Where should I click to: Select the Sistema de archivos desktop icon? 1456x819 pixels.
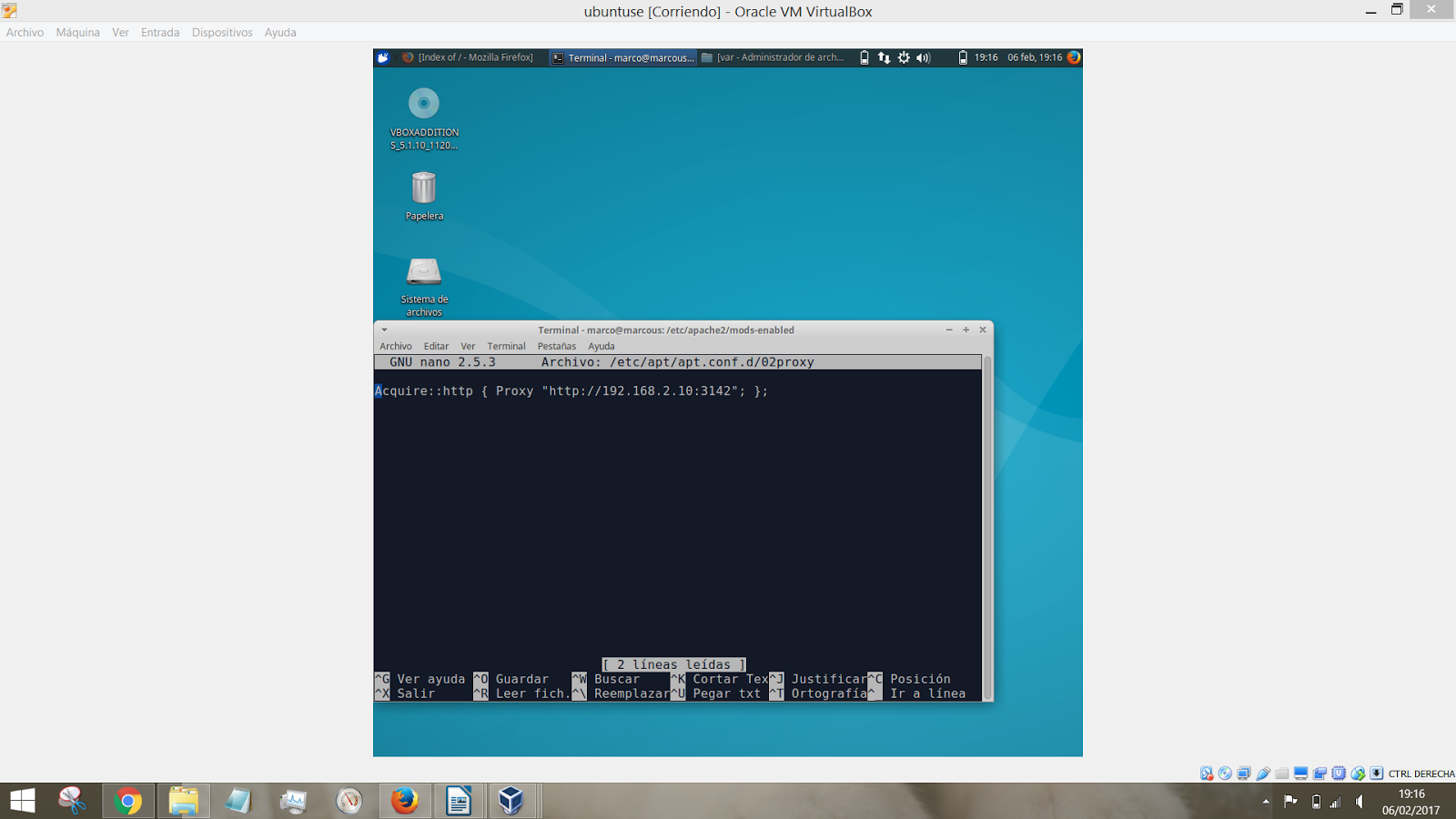pyautogui.click(x=424, y=286)
